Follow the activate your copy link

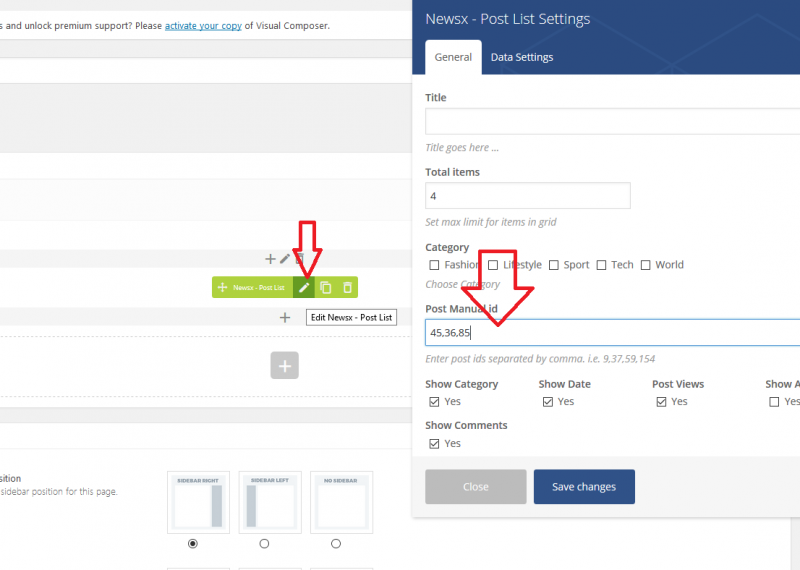click(x=203, y=25)
